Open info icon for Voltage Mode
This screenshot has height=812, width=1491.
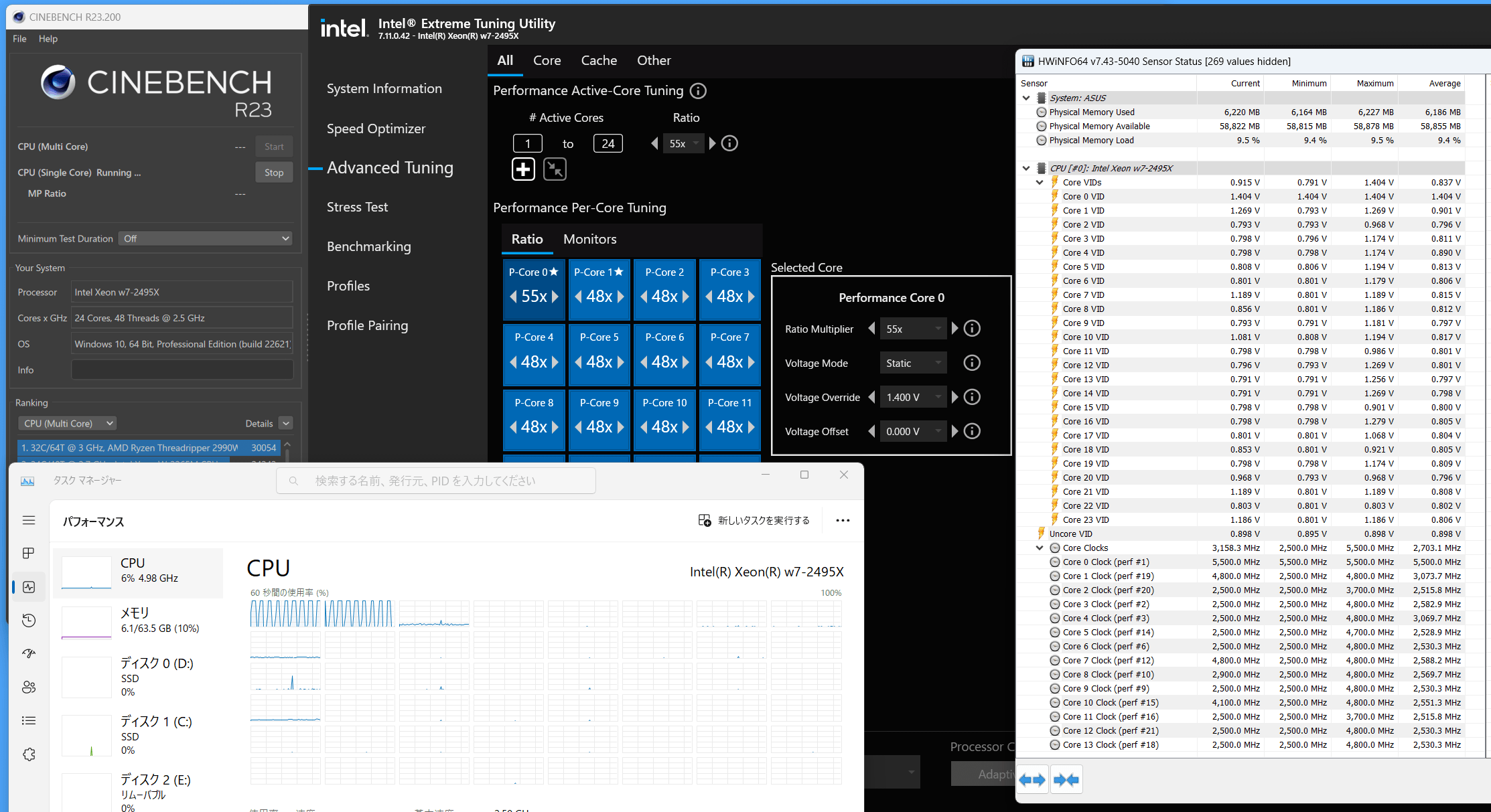coord(971,363)
